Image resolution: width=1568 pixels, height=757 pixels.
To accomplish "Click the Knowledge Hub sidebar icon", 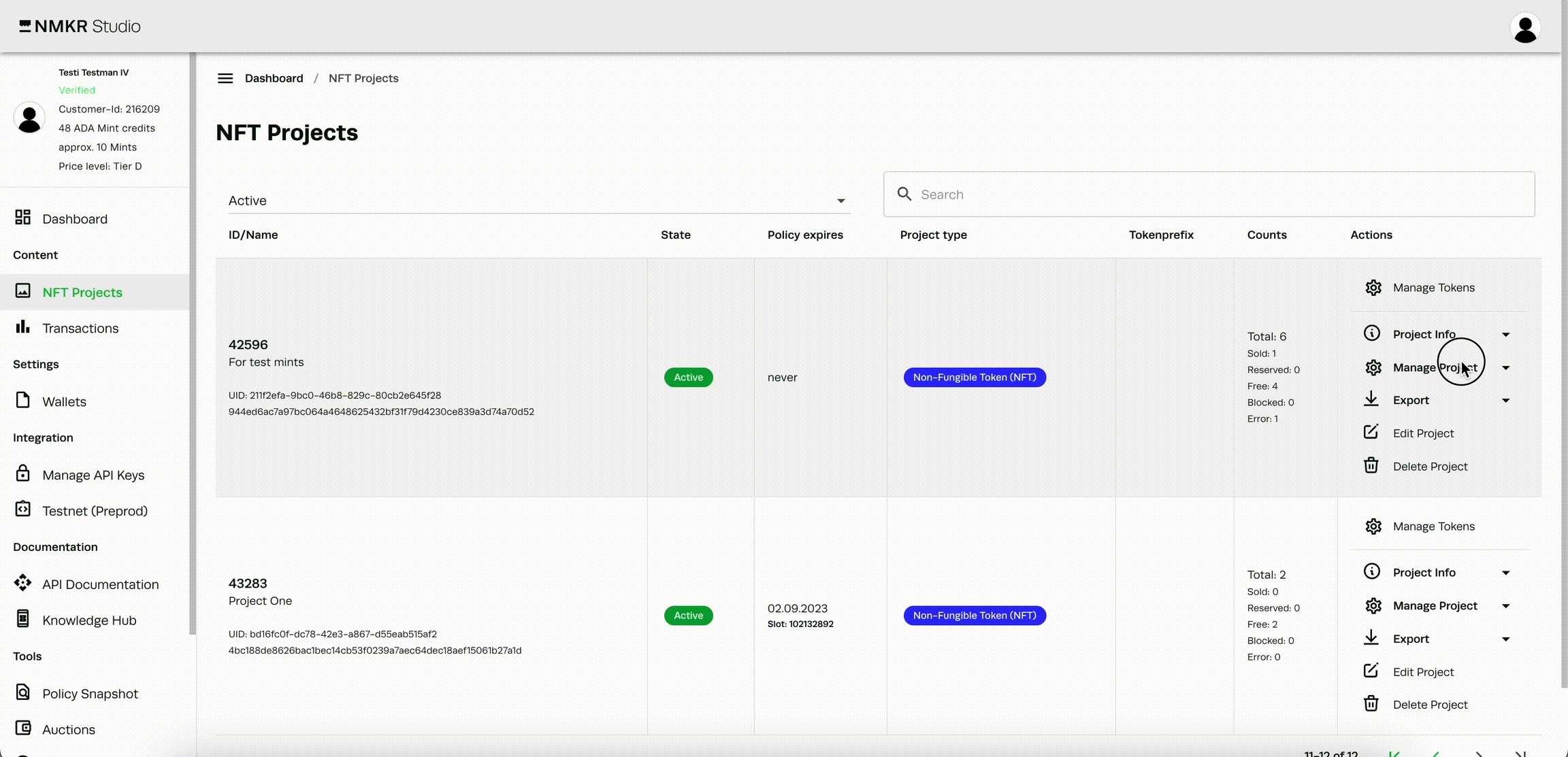I will 23,619.
